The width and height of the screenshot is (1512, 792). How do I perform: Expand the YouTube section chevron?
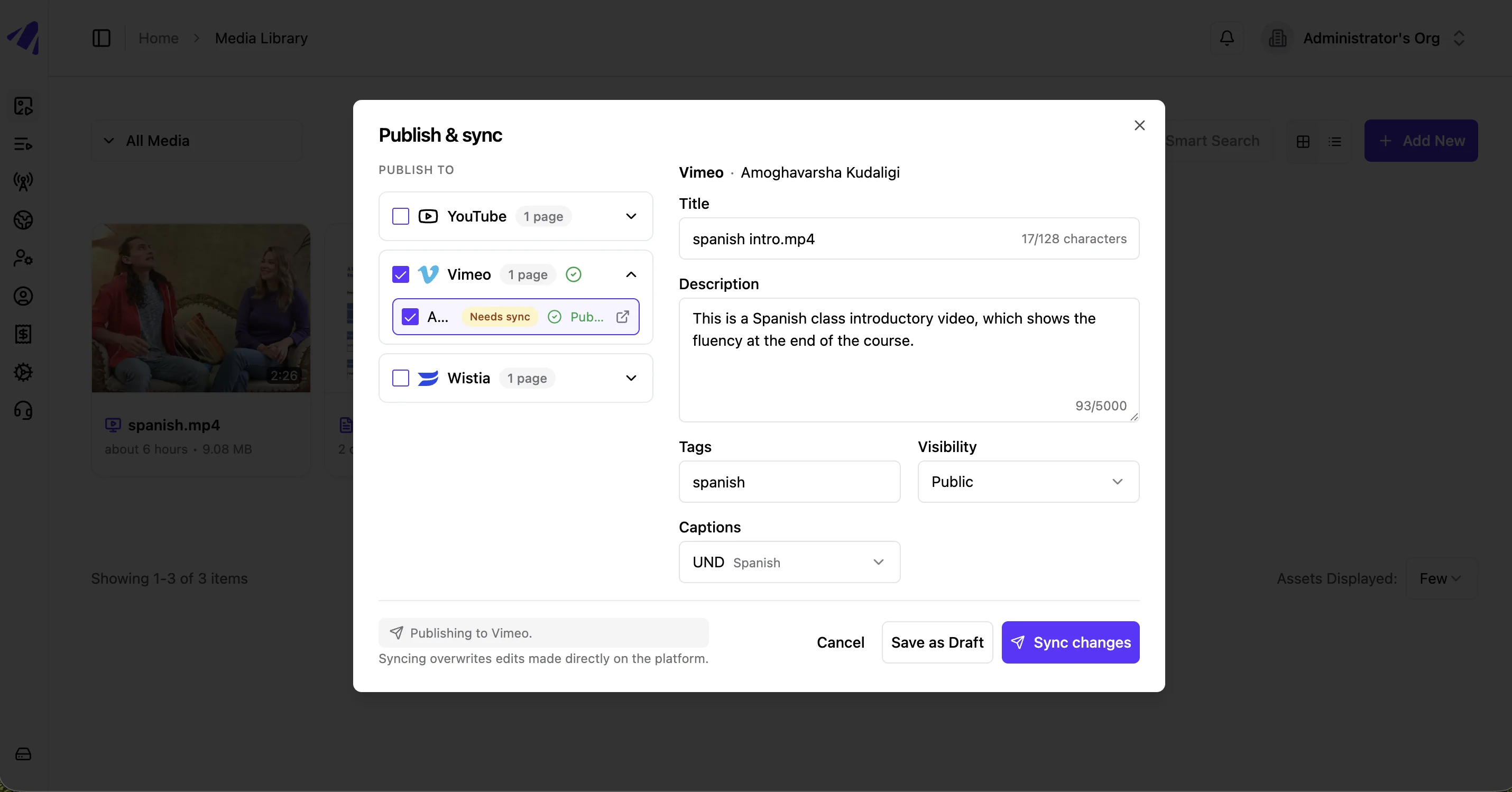point(631,217)
